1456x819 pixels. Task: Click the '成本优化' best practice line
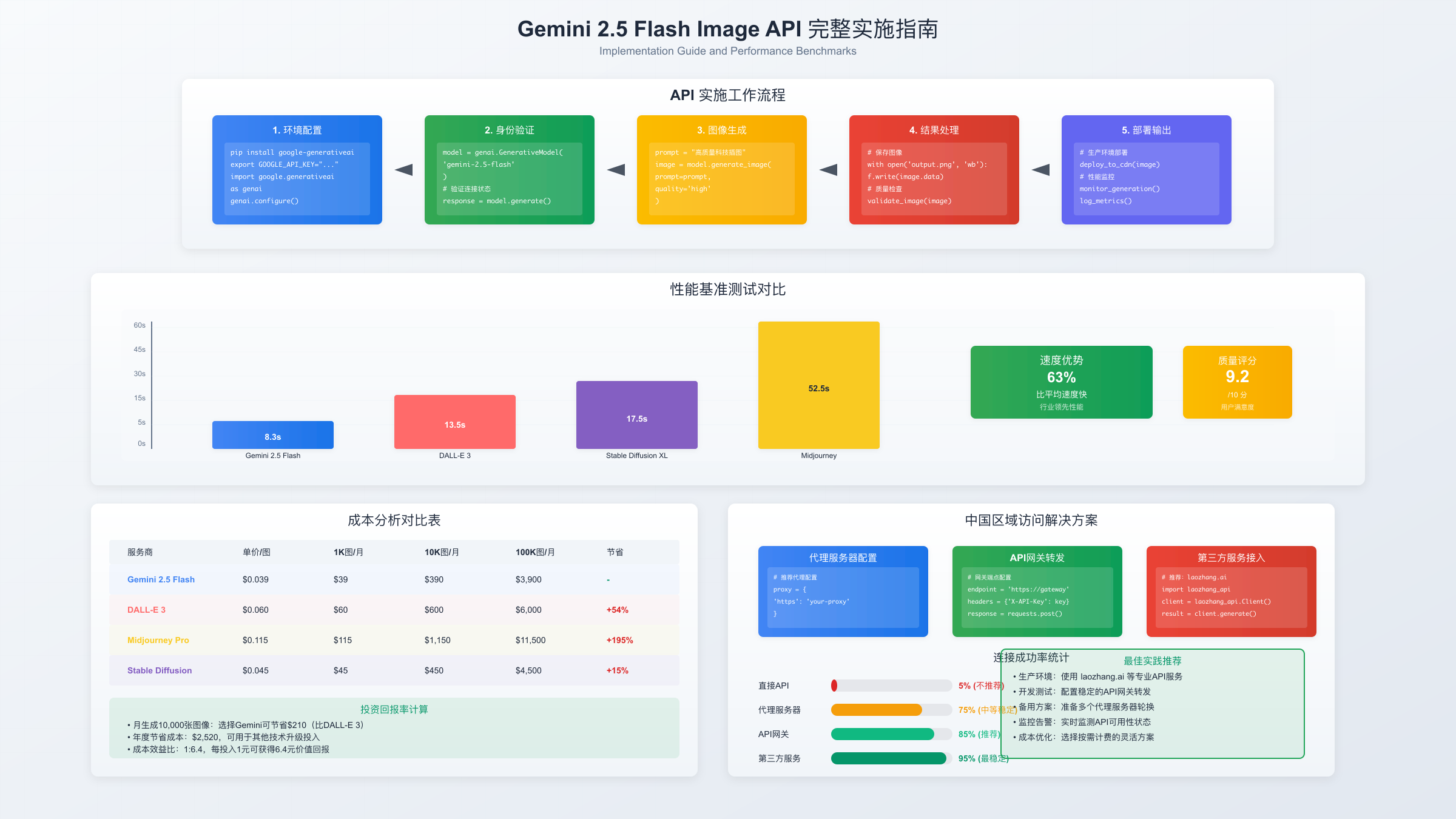tap(1084, 737)
